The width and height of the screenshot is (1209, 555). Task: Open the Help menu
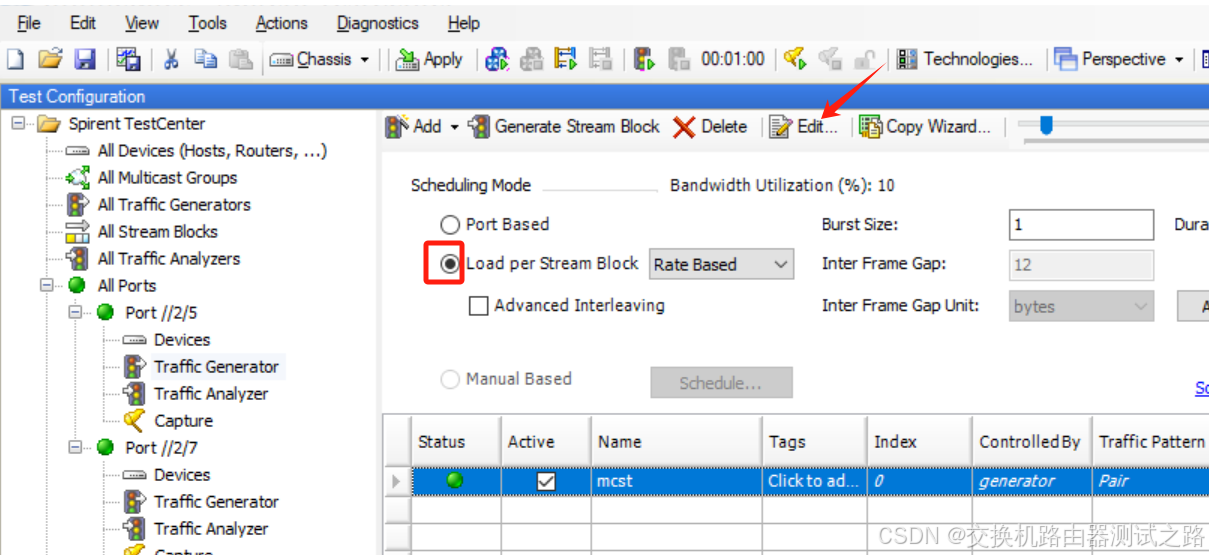pos(463,23)
